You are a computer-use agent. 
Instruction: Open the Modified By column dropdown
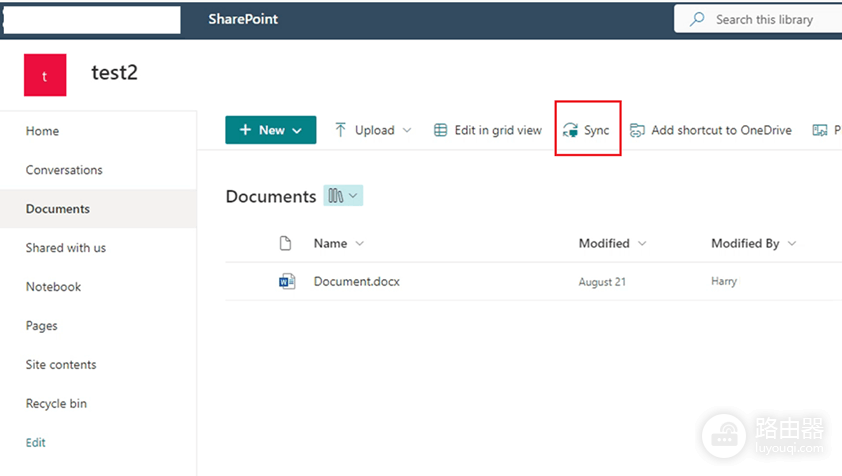click(x=792, y=243)
